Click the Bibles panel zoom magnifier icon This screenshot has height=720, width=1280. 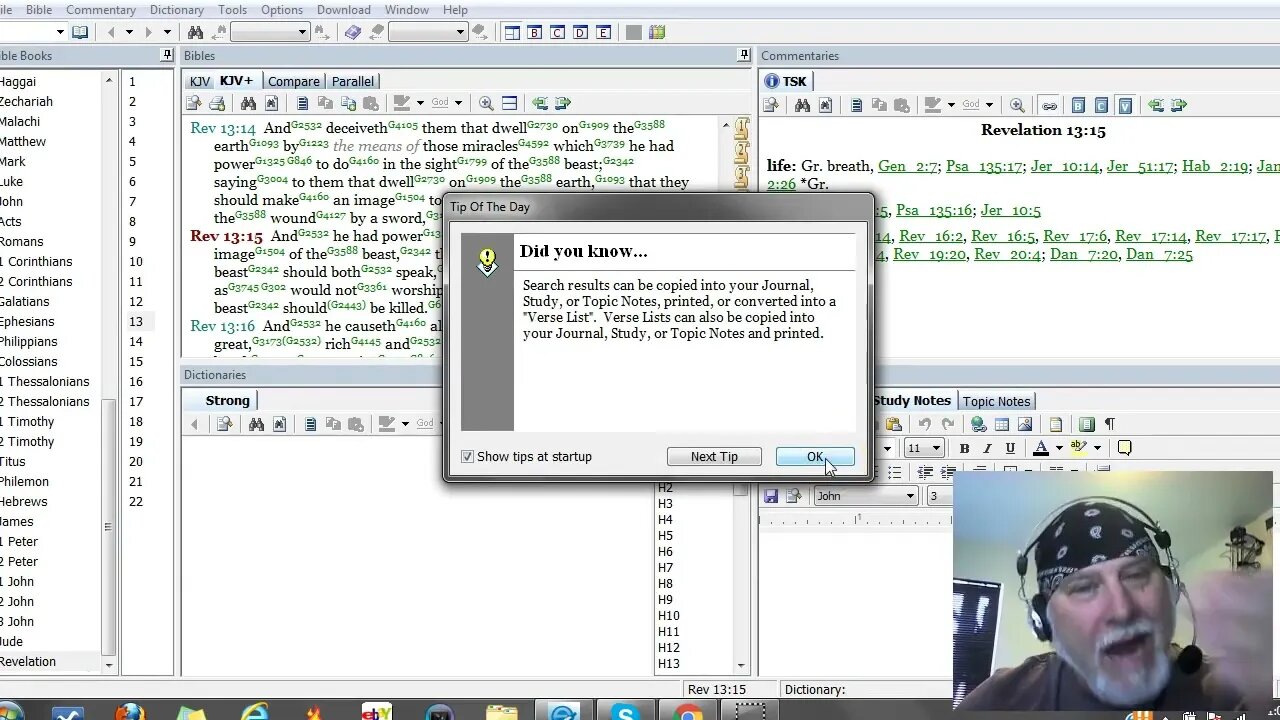click(486, 103)
